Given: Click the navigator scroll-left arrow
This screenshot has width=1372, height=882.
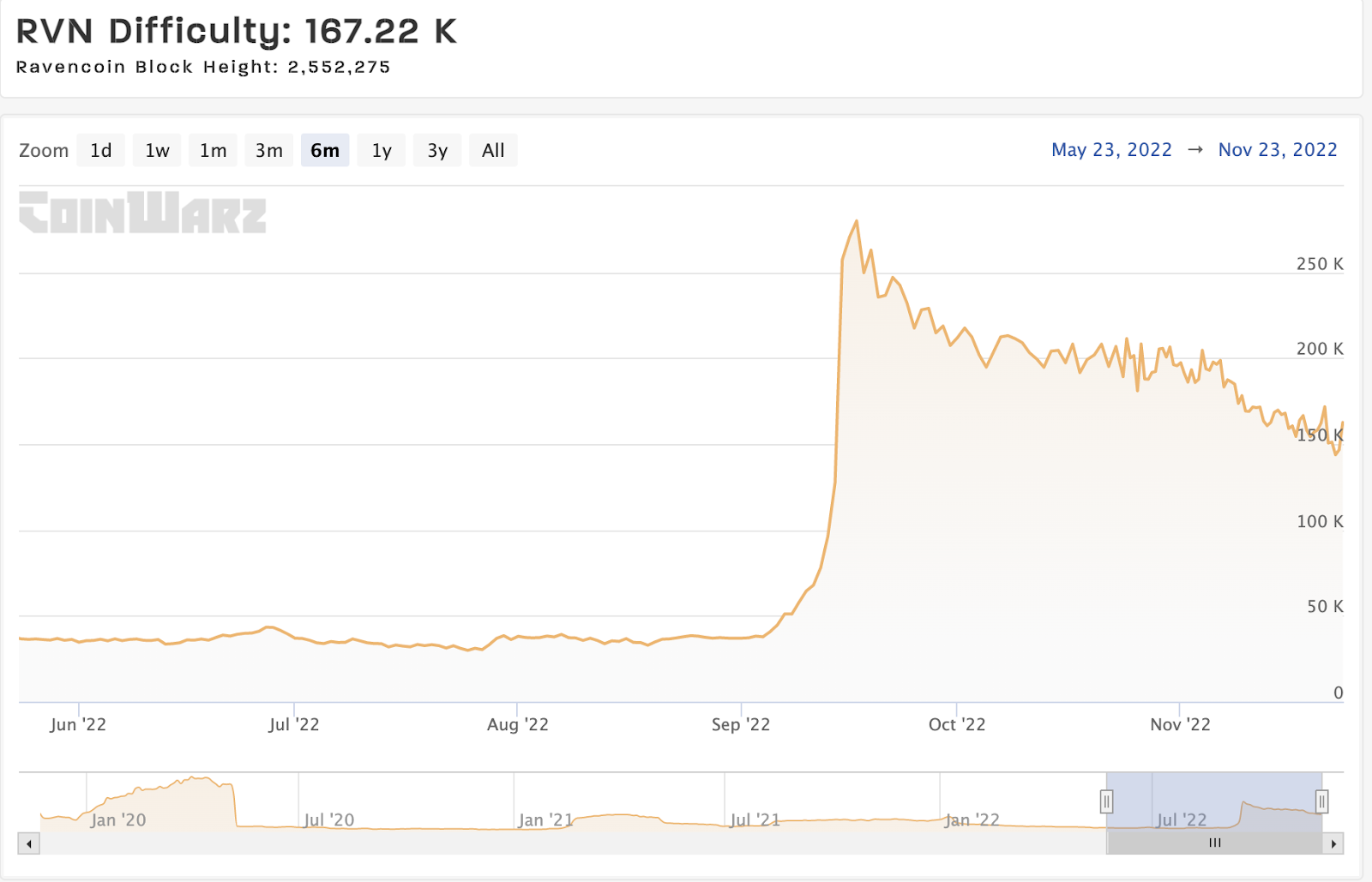Looking at the screenshot, I should point(29,843).
